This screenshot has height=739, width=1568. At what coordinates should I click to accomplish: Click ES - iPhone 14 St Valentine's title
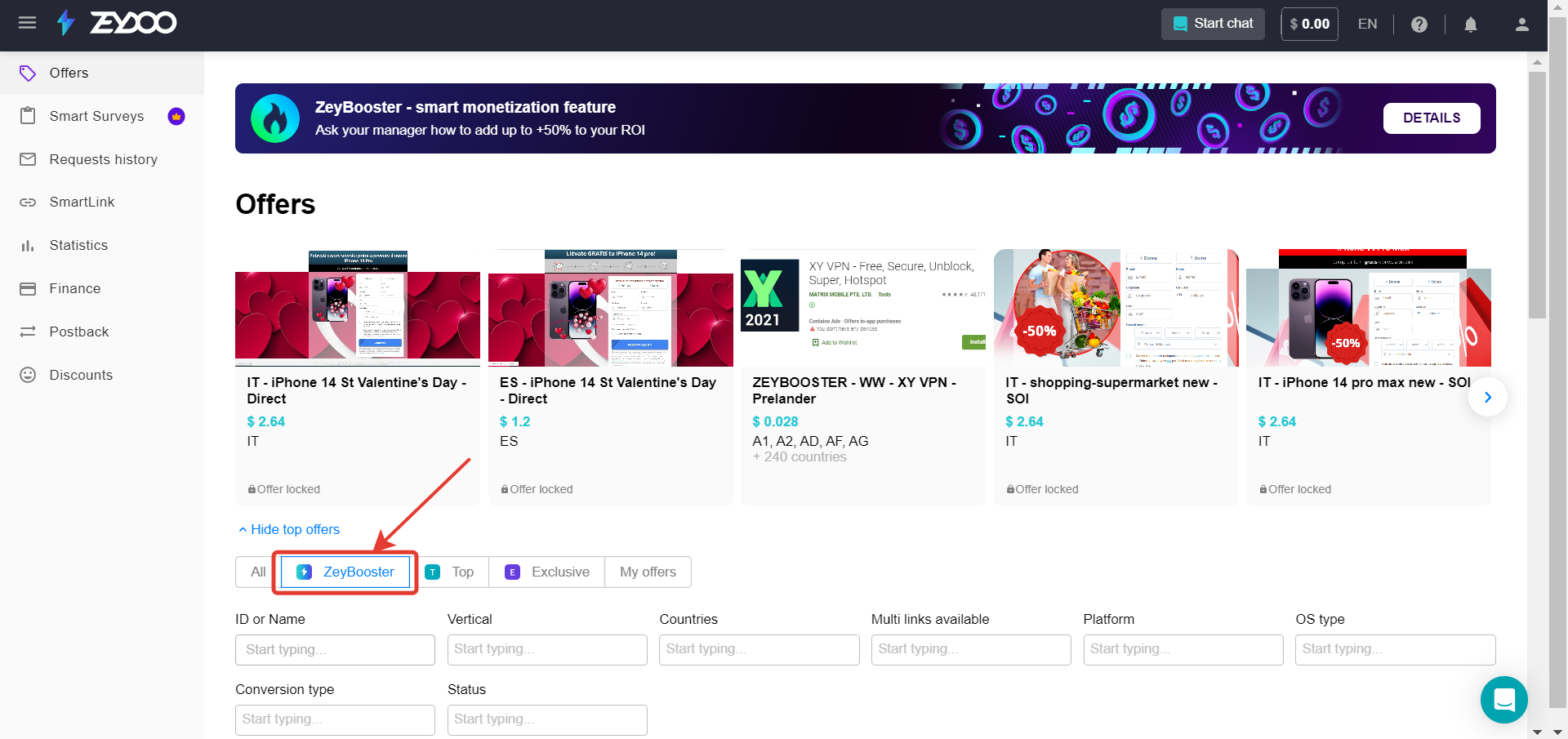[x=608, y=390]
